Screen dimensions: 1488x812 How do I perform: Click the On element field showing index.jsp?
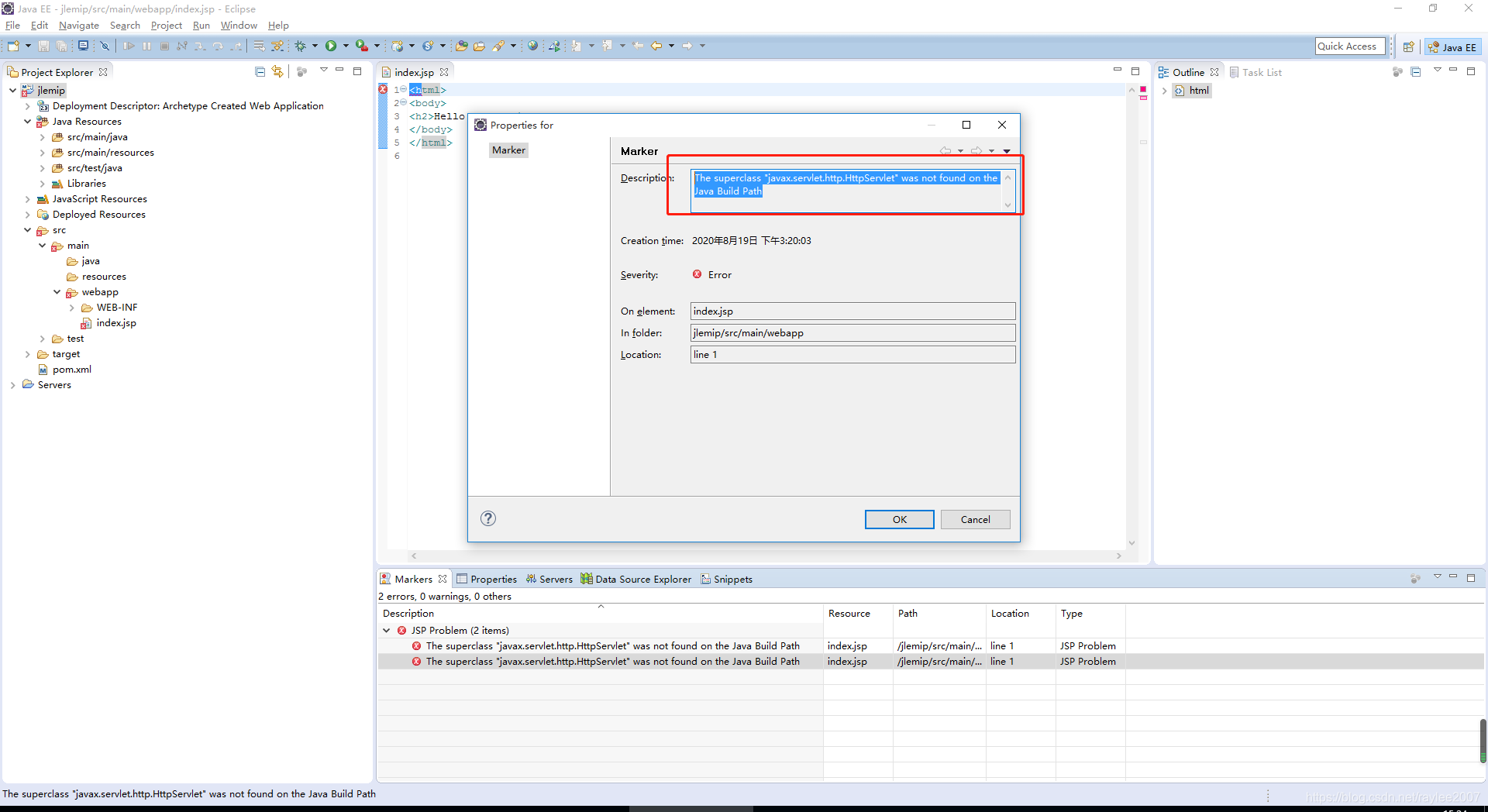coord(852,311)
